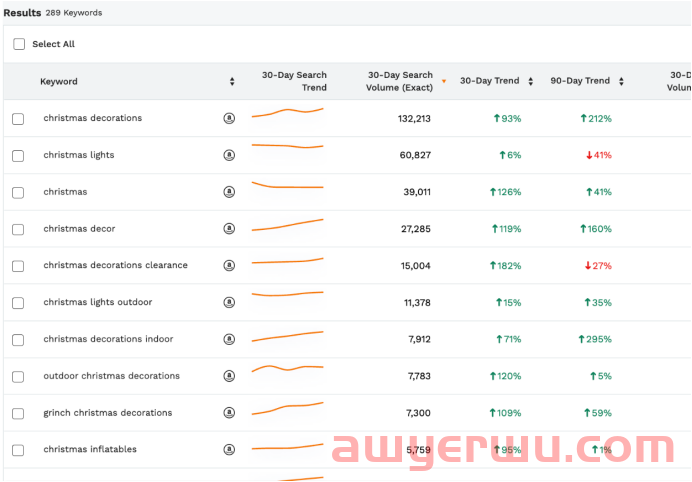The height and width of the screenshot is (482, 692).
Task: Select the checkbox for keyword christmas
Action: [18, 192]
